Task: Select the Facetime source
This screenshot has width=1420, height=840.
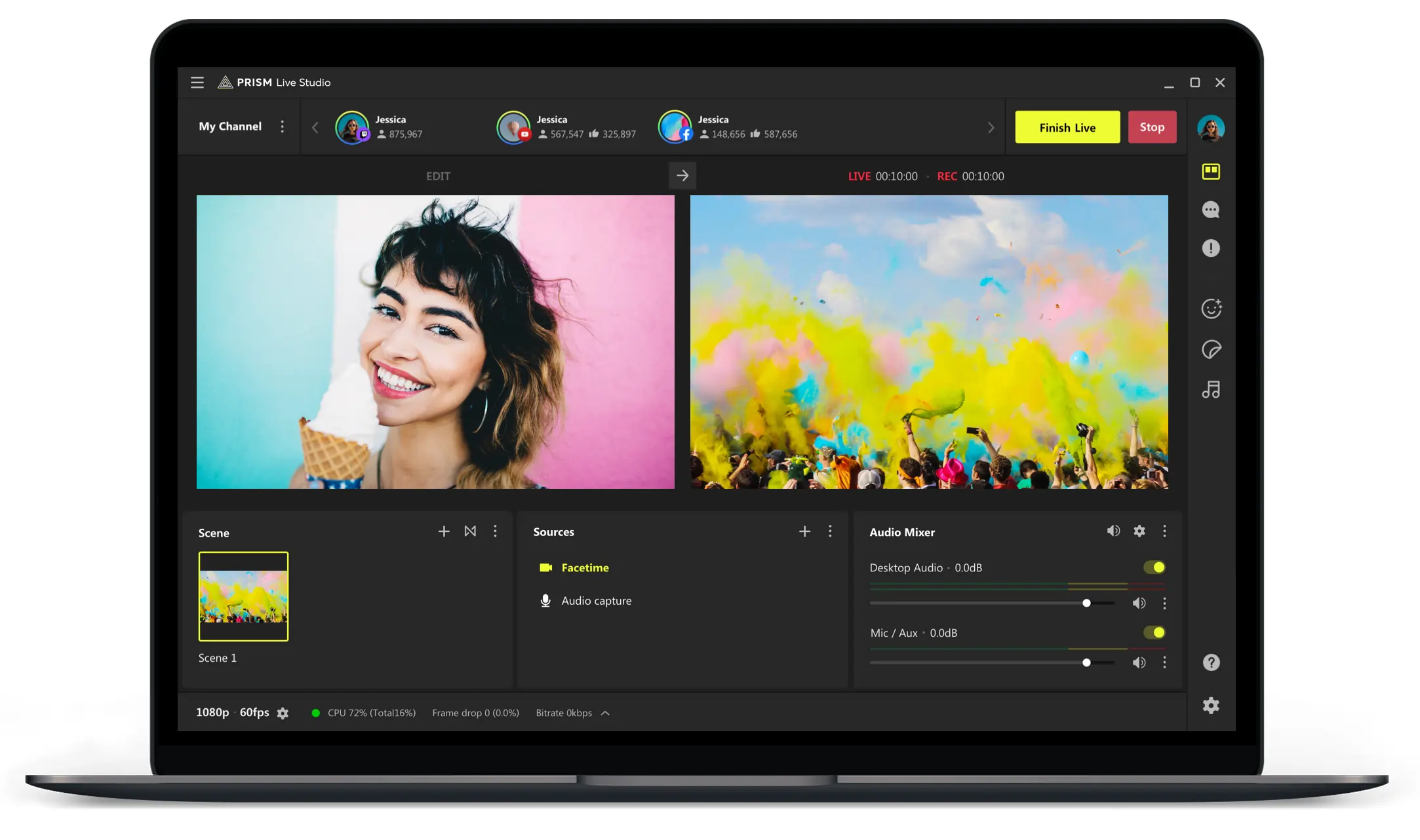Action: coord(584,567)
